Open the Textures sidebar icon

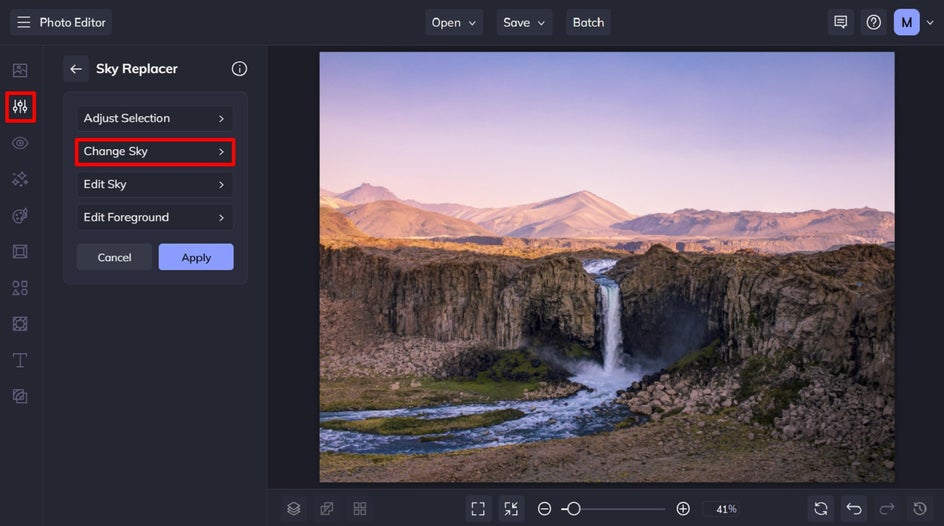(x=20, y=324)
